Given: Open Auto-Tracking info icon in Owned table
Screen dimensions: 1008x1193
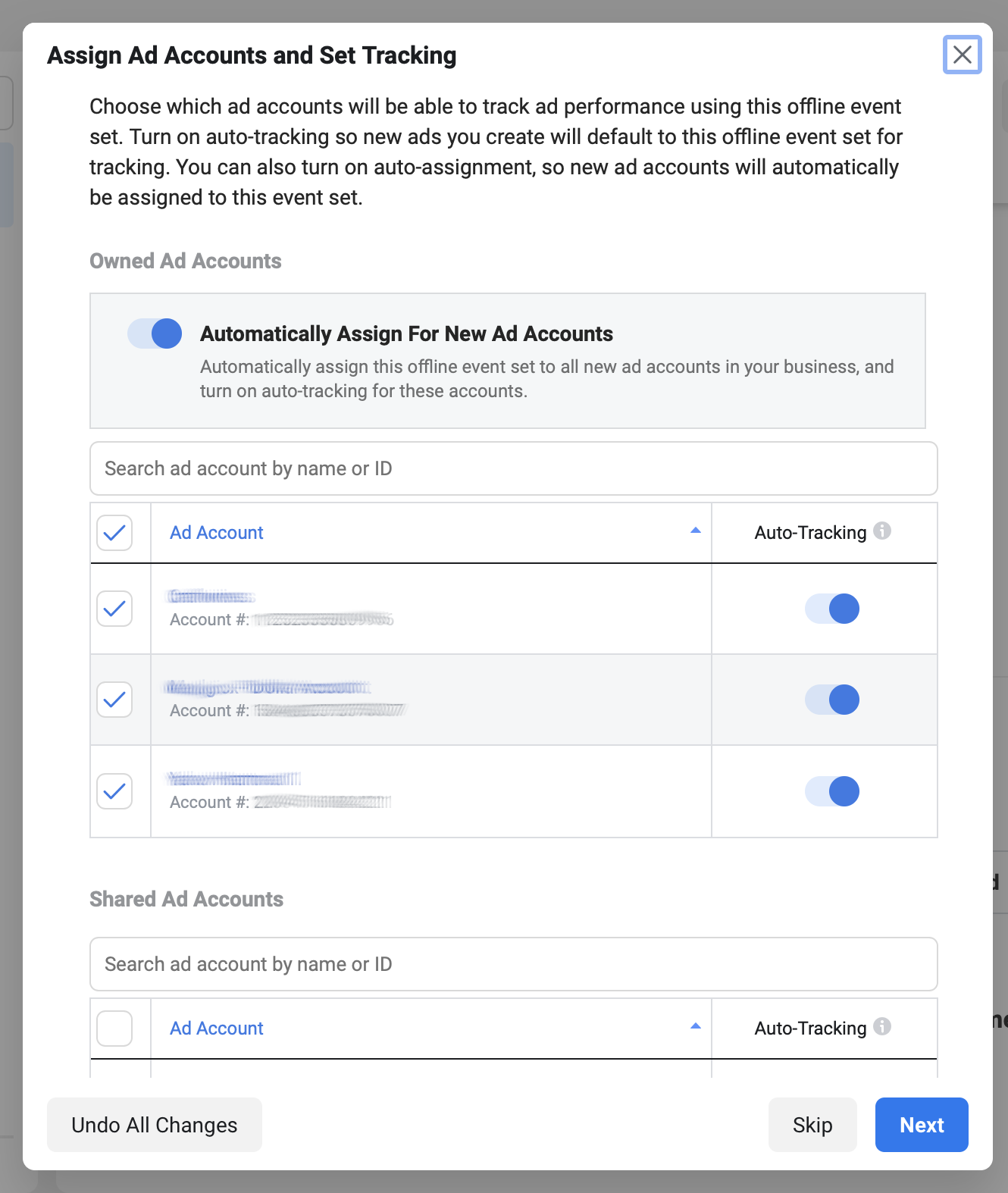Looking at the screenshot, I should [x=882, y=531].
